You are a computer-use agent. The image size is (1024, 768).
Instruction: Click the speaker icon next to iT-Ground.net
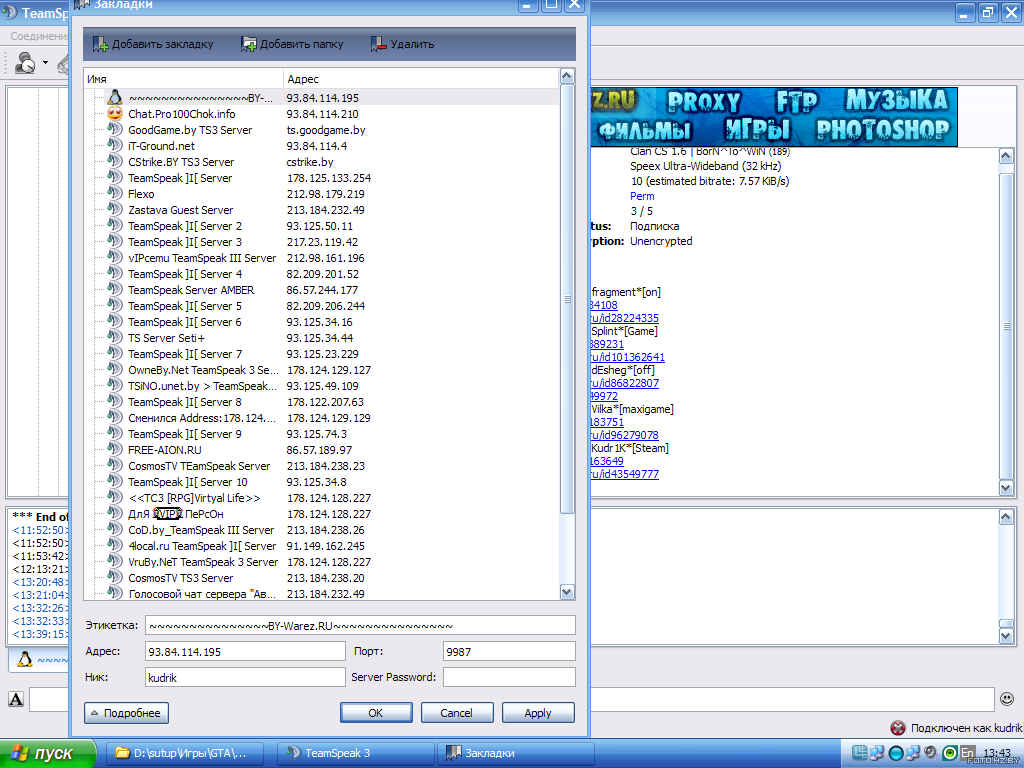coord(115,146)
